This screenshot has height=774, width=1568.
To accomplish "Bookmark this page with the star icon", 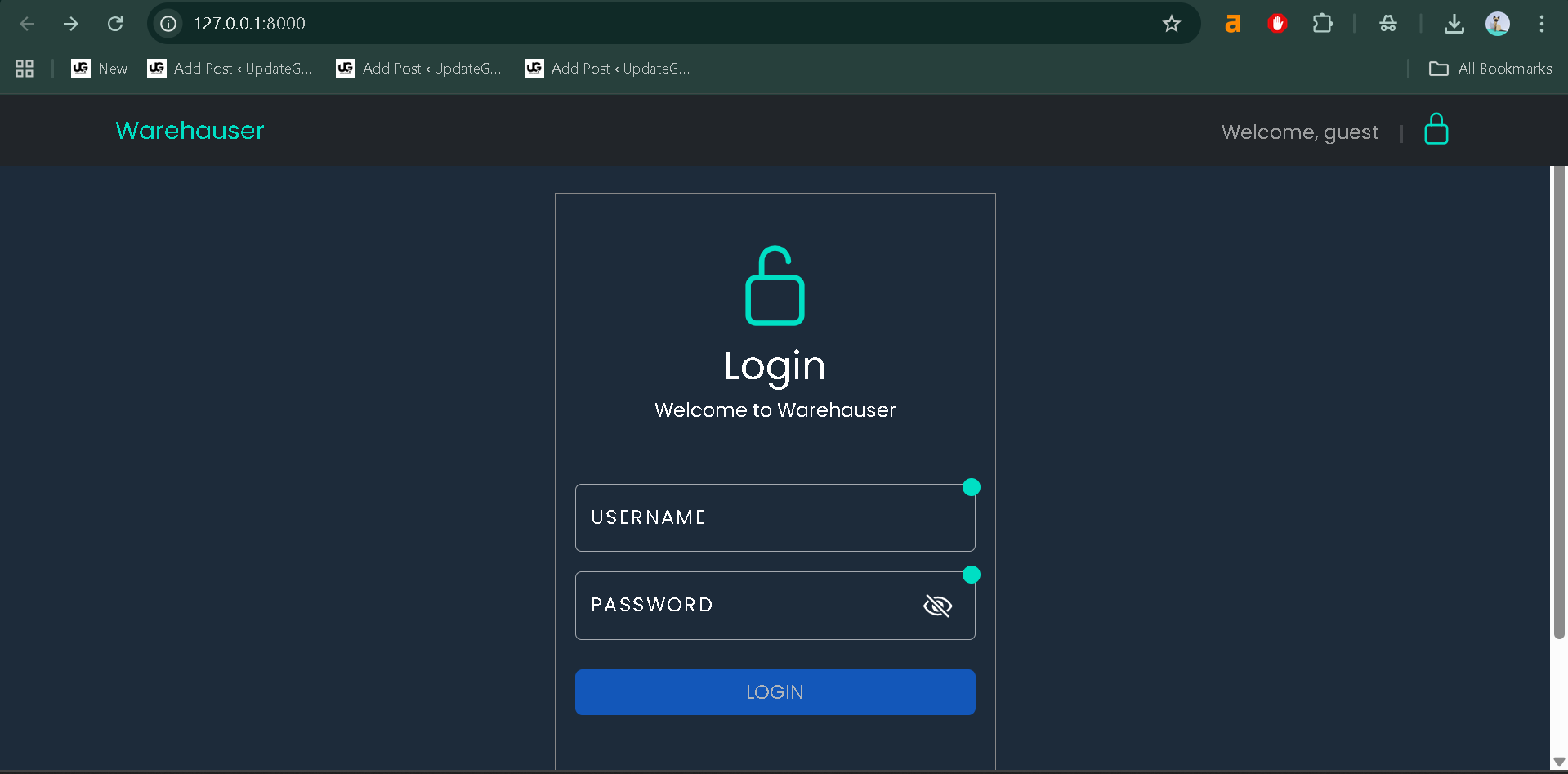I will tap(1171, 24).
